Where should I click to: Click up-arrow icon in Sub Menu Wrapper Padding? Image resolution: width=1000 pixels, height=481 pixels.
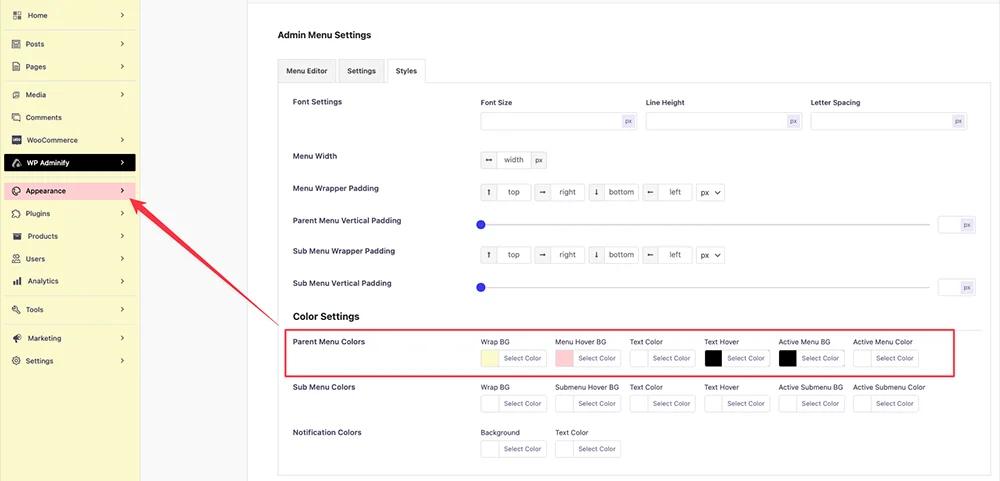pos(489,255)
